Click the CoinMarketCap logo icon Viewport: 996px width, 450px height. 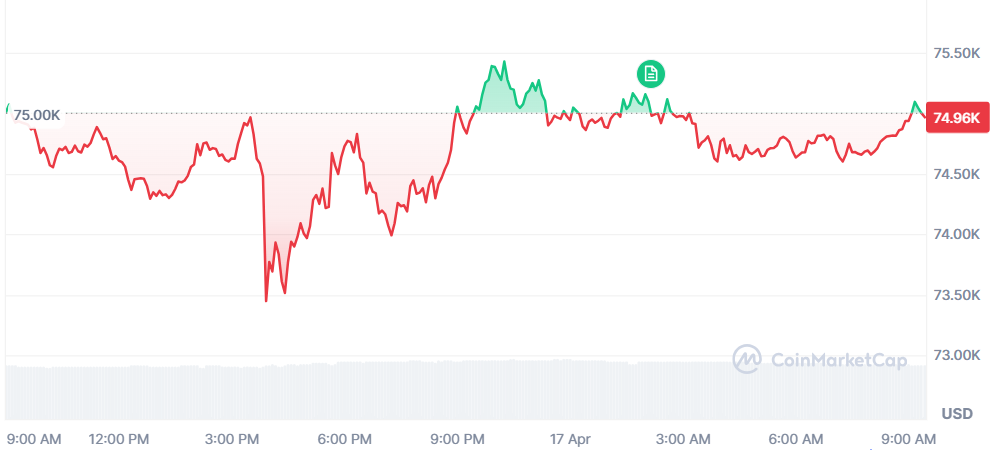click(x=747, y=360)
